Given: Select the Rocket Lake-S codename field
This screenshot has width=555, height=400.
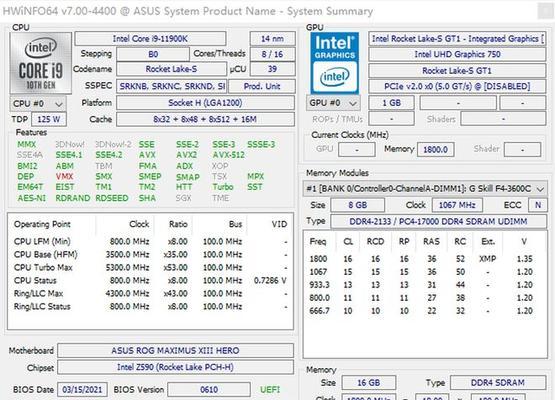Looking at the screenshot, I should tap(171, 69).
